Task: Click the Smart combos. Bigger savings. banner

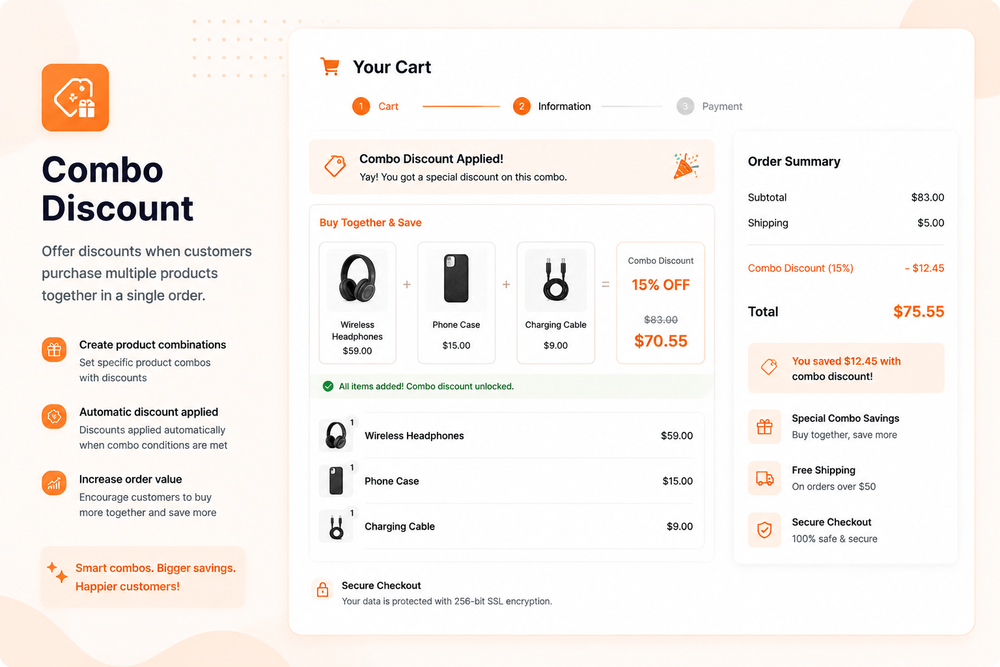Action: (x=143, y=577)
